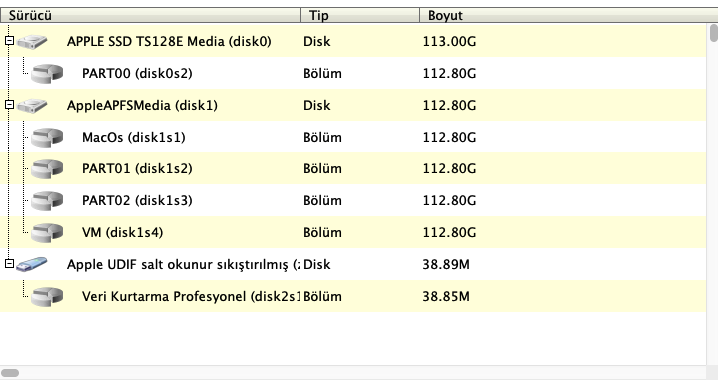
Task: Collapse the AppleAPFSMedia disk1 tree node
Action: pos(10,104)
